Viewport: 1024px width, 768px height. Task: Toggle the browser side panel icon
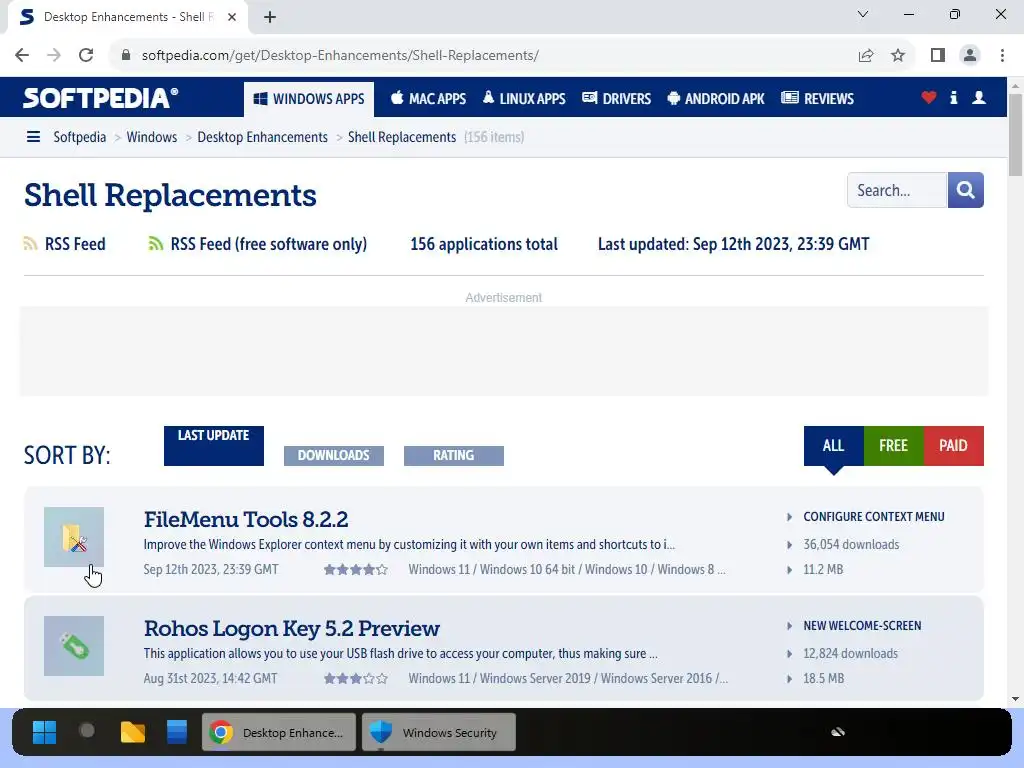pos(938,55)
